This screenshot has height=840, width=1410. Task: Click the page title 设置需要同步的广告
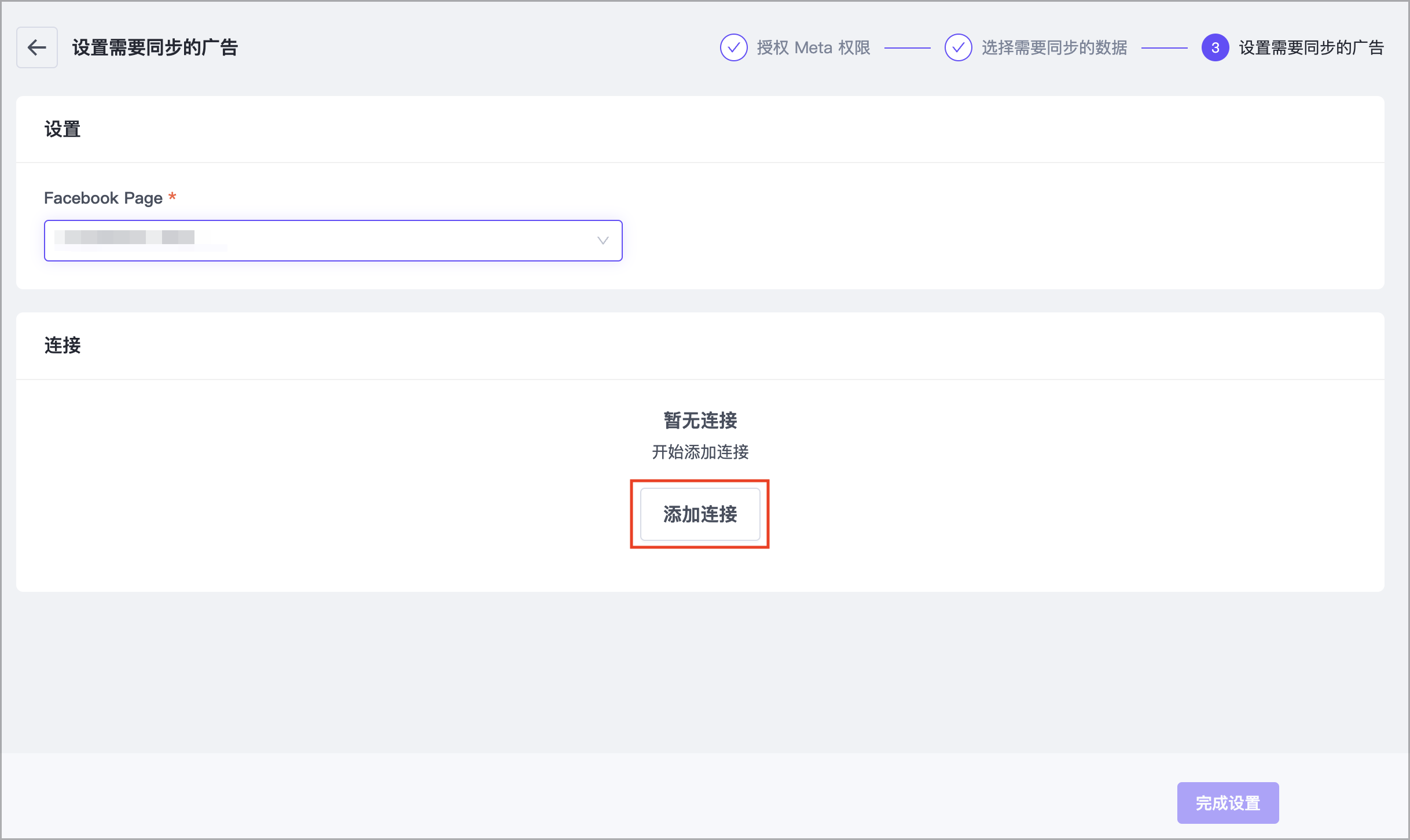pos(155,47)
